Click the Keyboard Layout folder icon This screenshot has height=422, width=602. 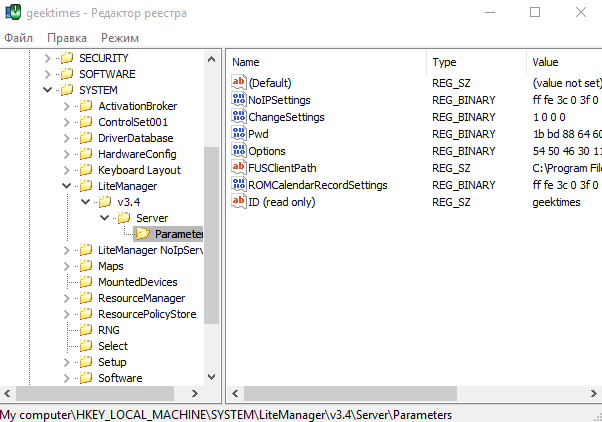(x=86, y=170)
